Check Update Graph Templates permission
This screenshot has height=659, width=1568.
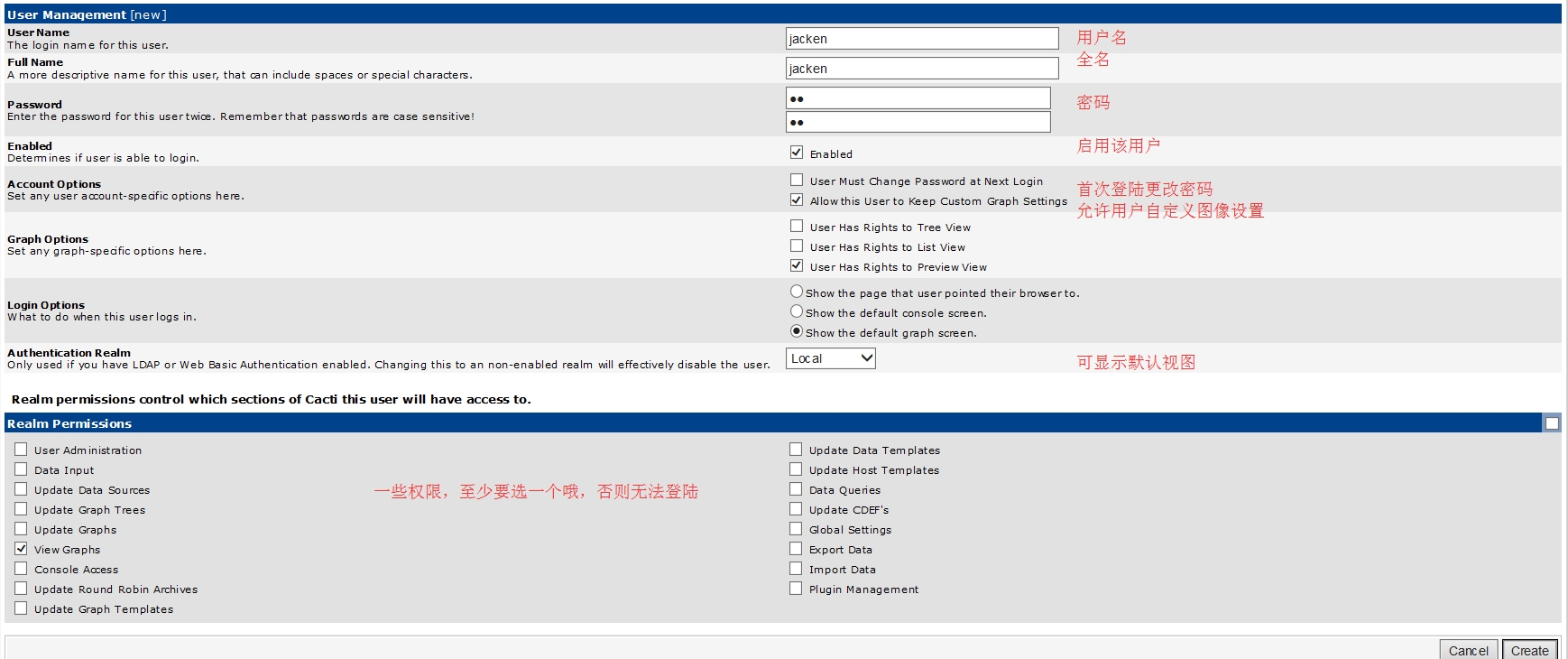coord(21,608)
